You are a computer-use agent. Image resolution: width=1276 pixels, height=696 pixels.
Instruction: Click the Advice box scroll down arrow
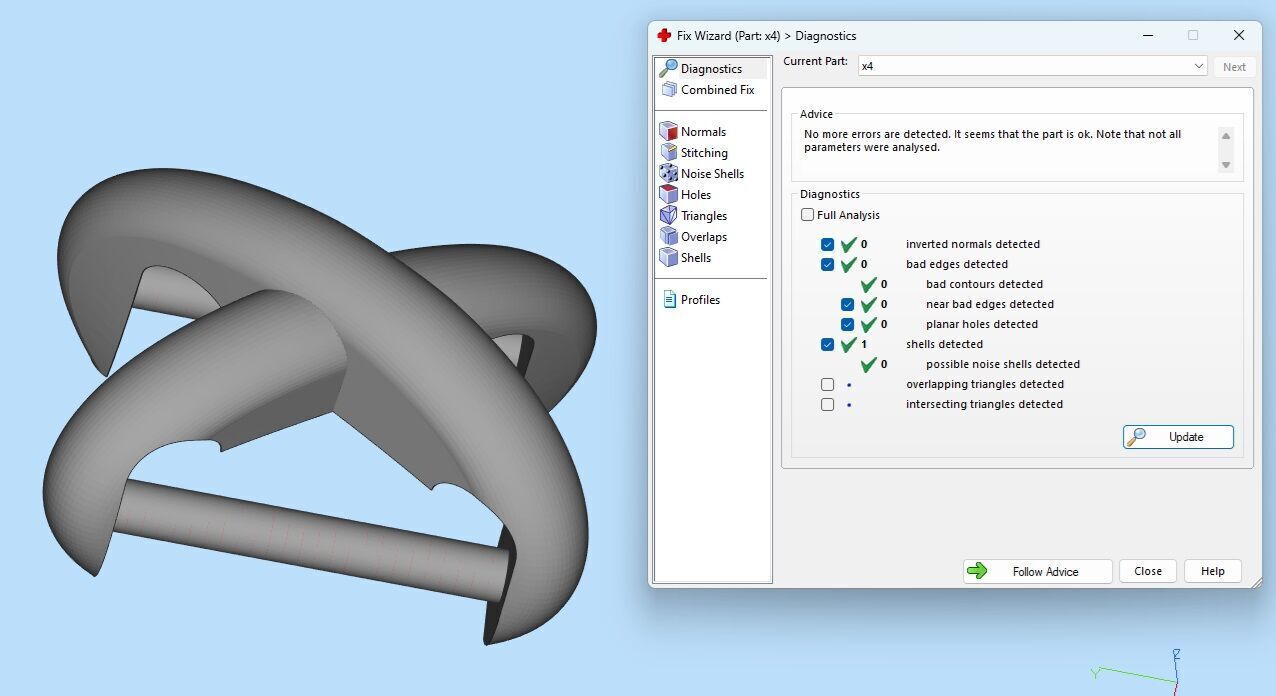click(x=1226, y=165)
